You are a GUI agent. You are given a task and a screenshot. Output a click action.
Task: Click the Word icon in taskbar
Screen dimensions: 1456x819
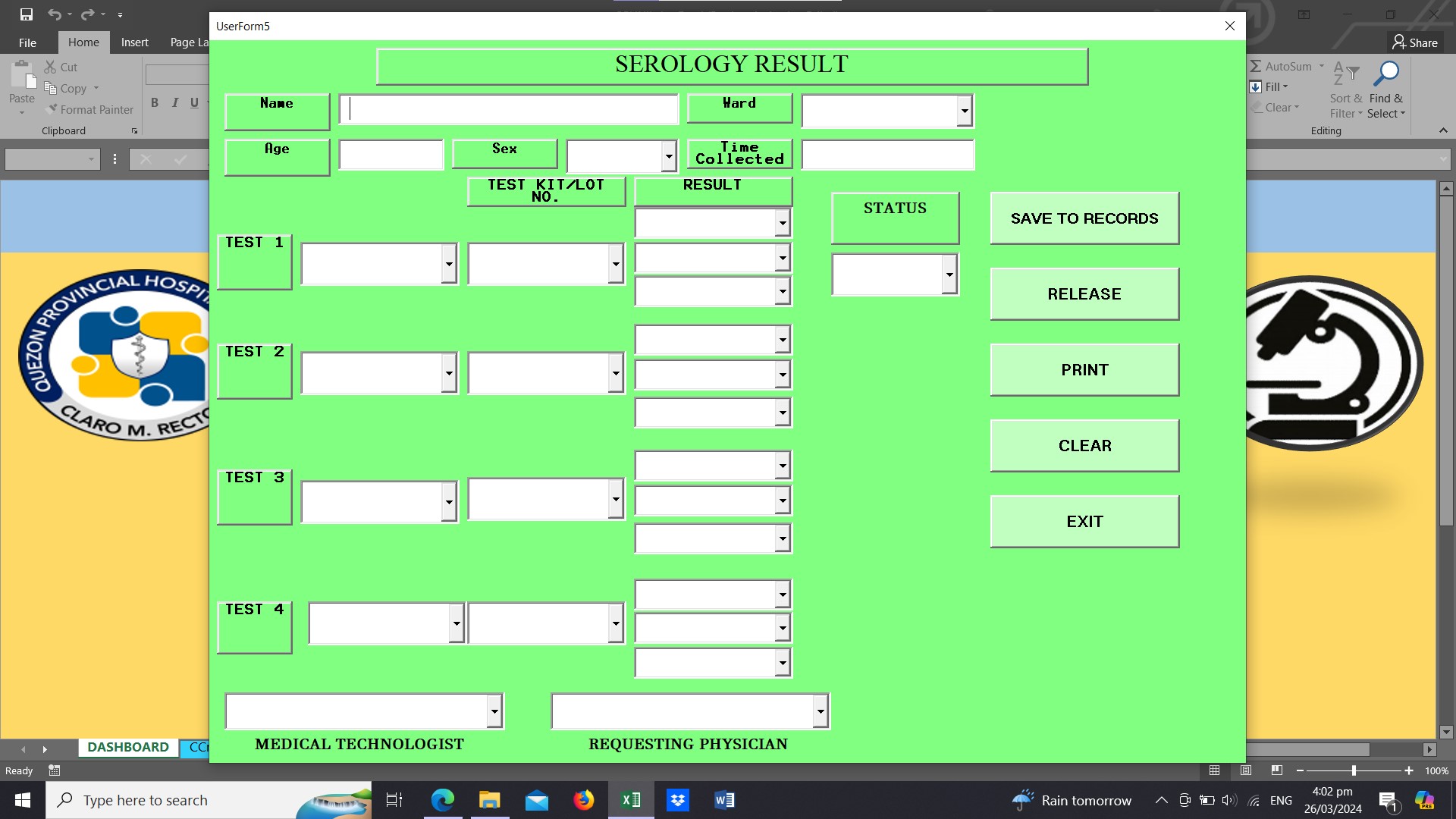point(724,800)
